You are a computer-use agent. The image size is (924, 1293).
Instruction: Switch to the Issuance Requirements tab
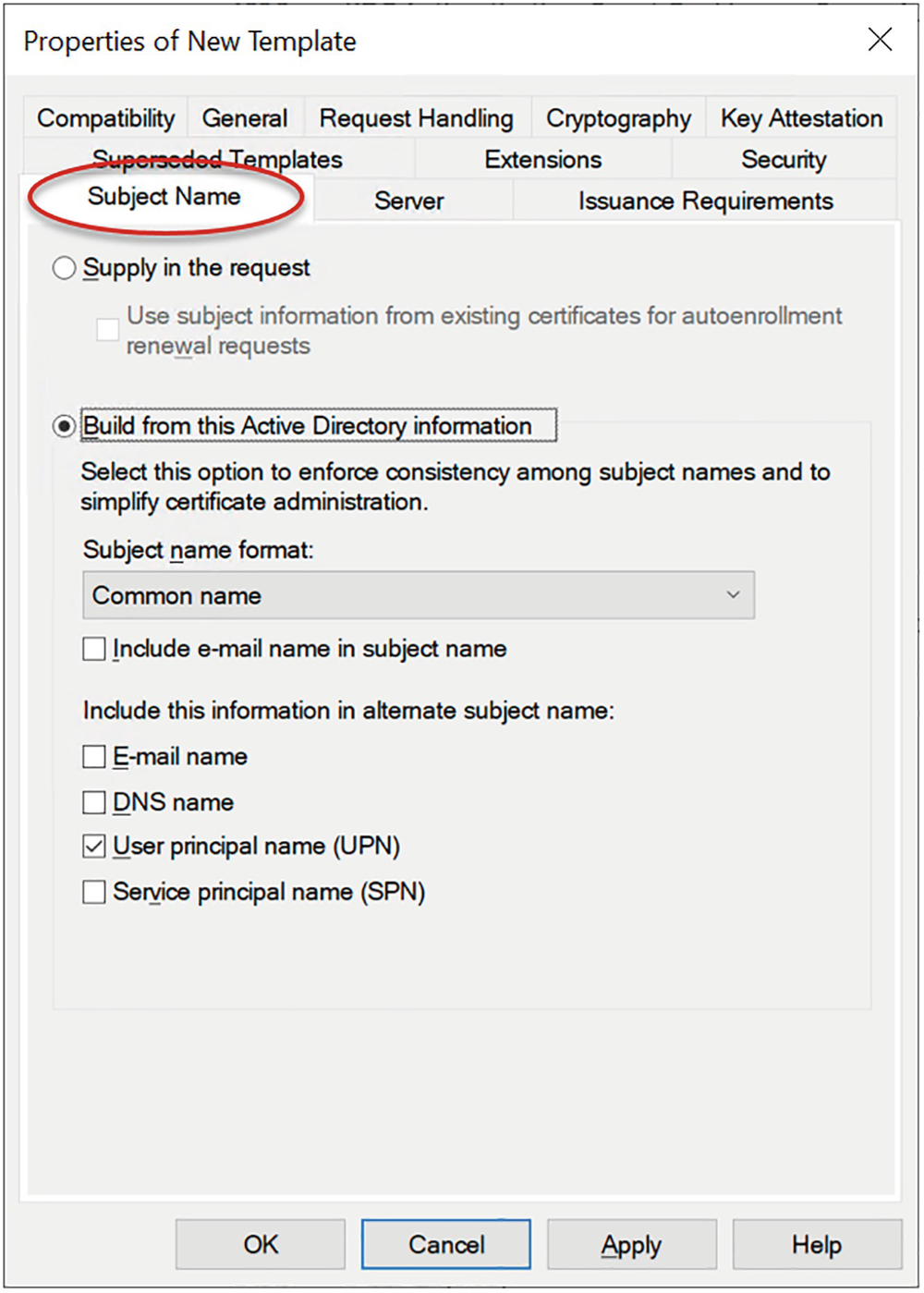coord(704,201)
